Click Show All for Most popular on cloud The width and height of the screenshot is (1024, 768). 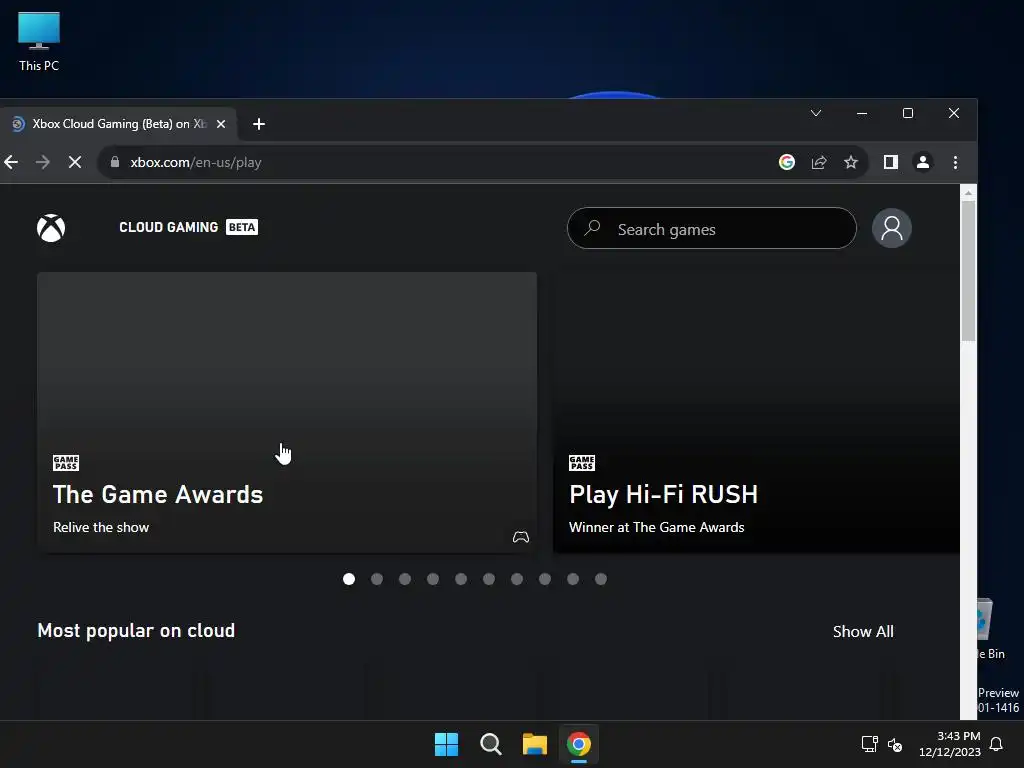[x=863, y=632]
